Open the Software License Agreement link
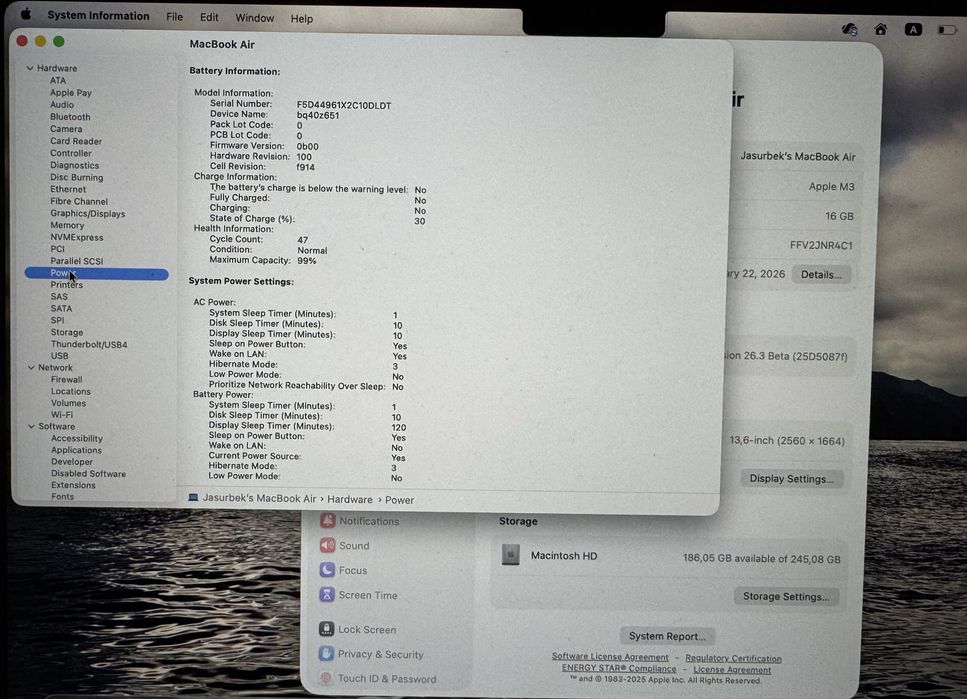The width and height of the screenshot is (967, 699). pos(610,657)
